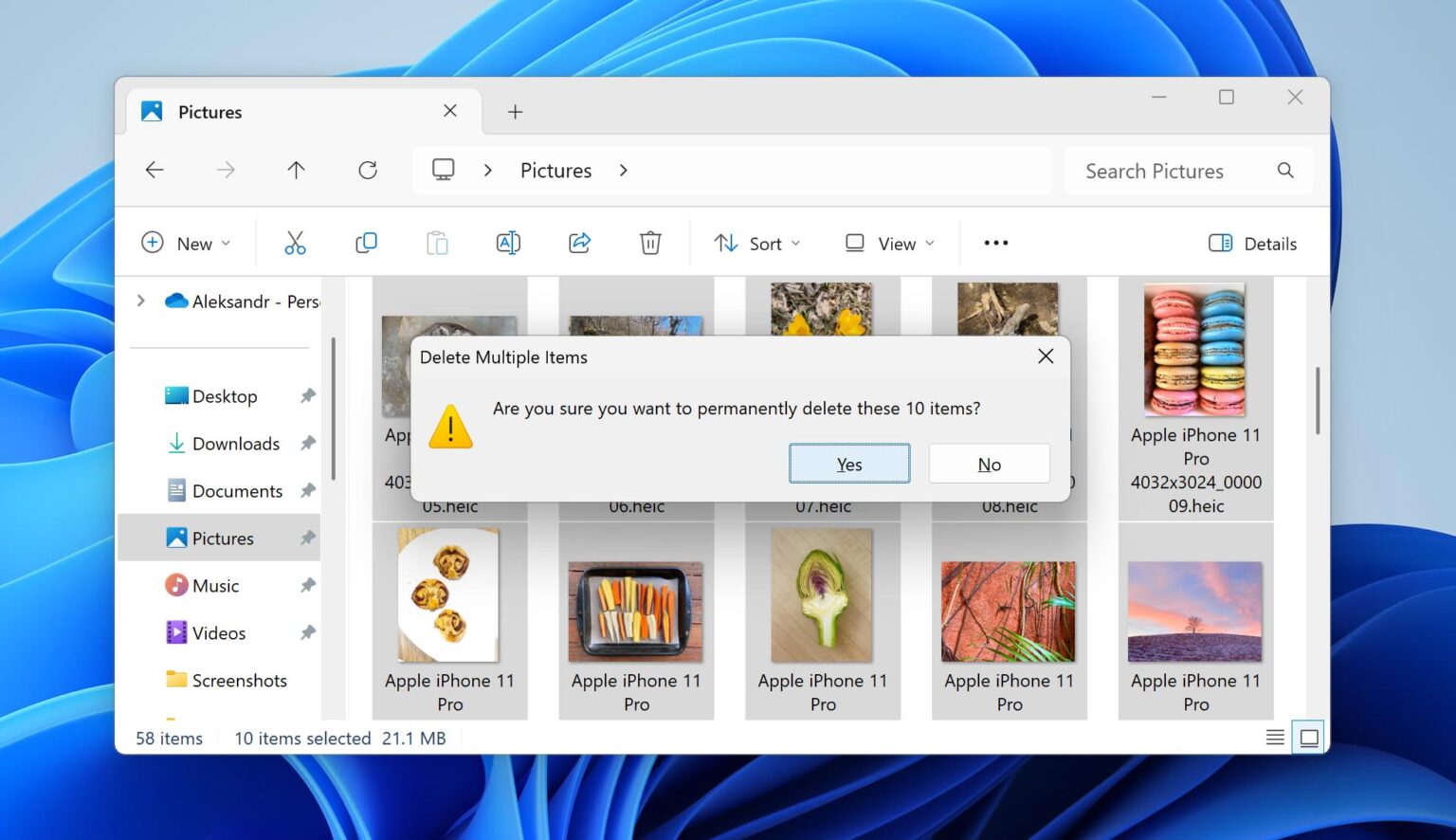The image size is (1456, 840).
Task: Open the Sort dropdown
Action: point(755,243)
